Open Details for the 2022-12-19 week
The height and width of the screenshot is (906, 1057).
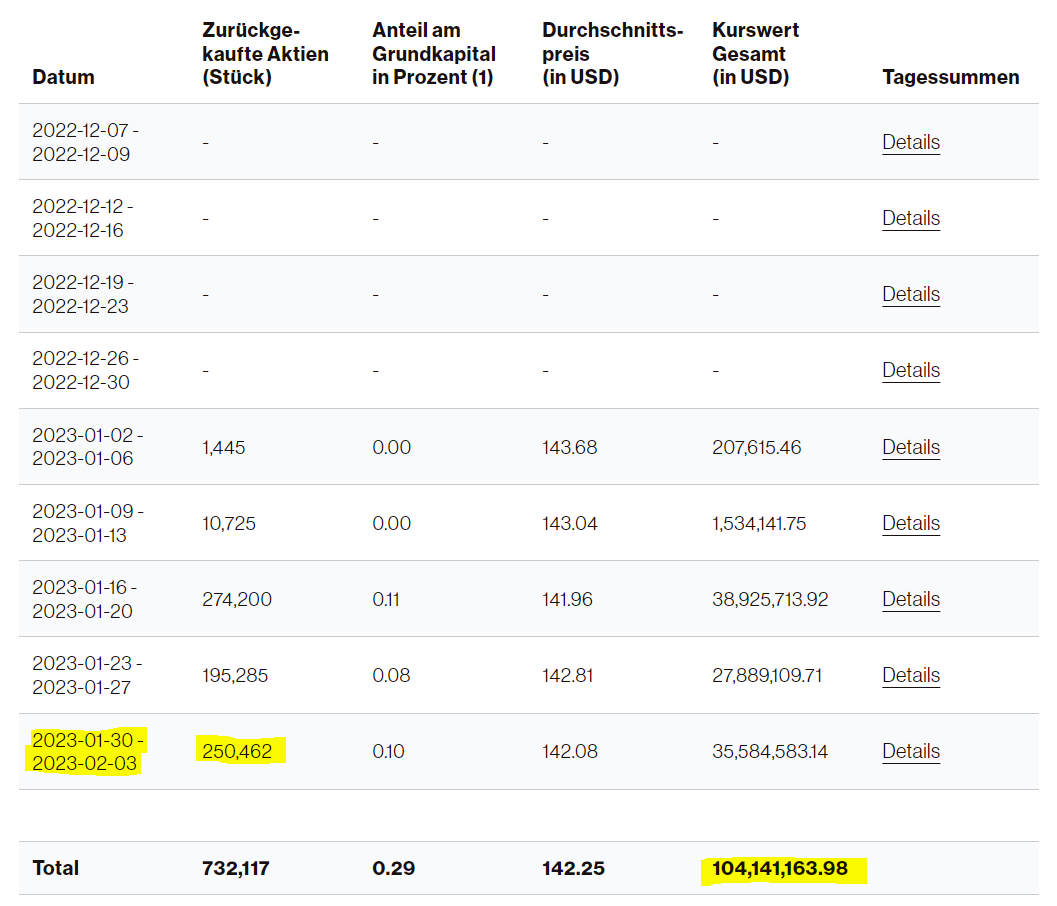911,294
